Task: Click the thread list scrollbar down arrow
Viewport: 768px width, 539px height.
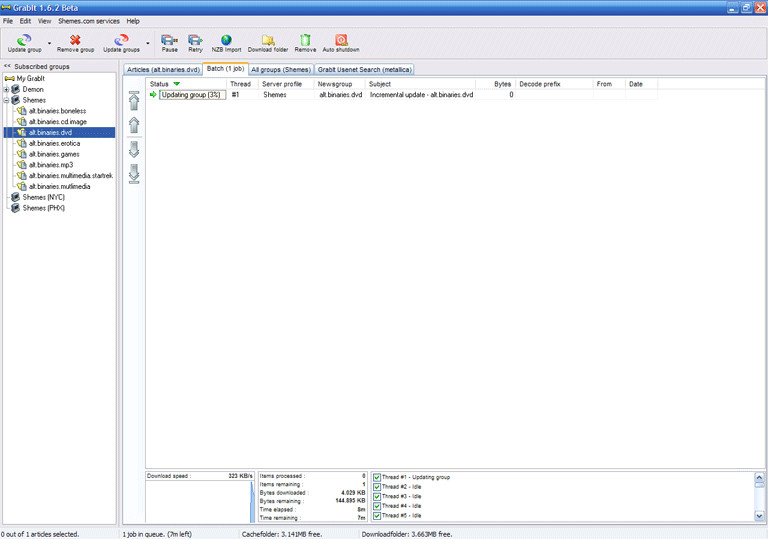Action: click(759, 515)
